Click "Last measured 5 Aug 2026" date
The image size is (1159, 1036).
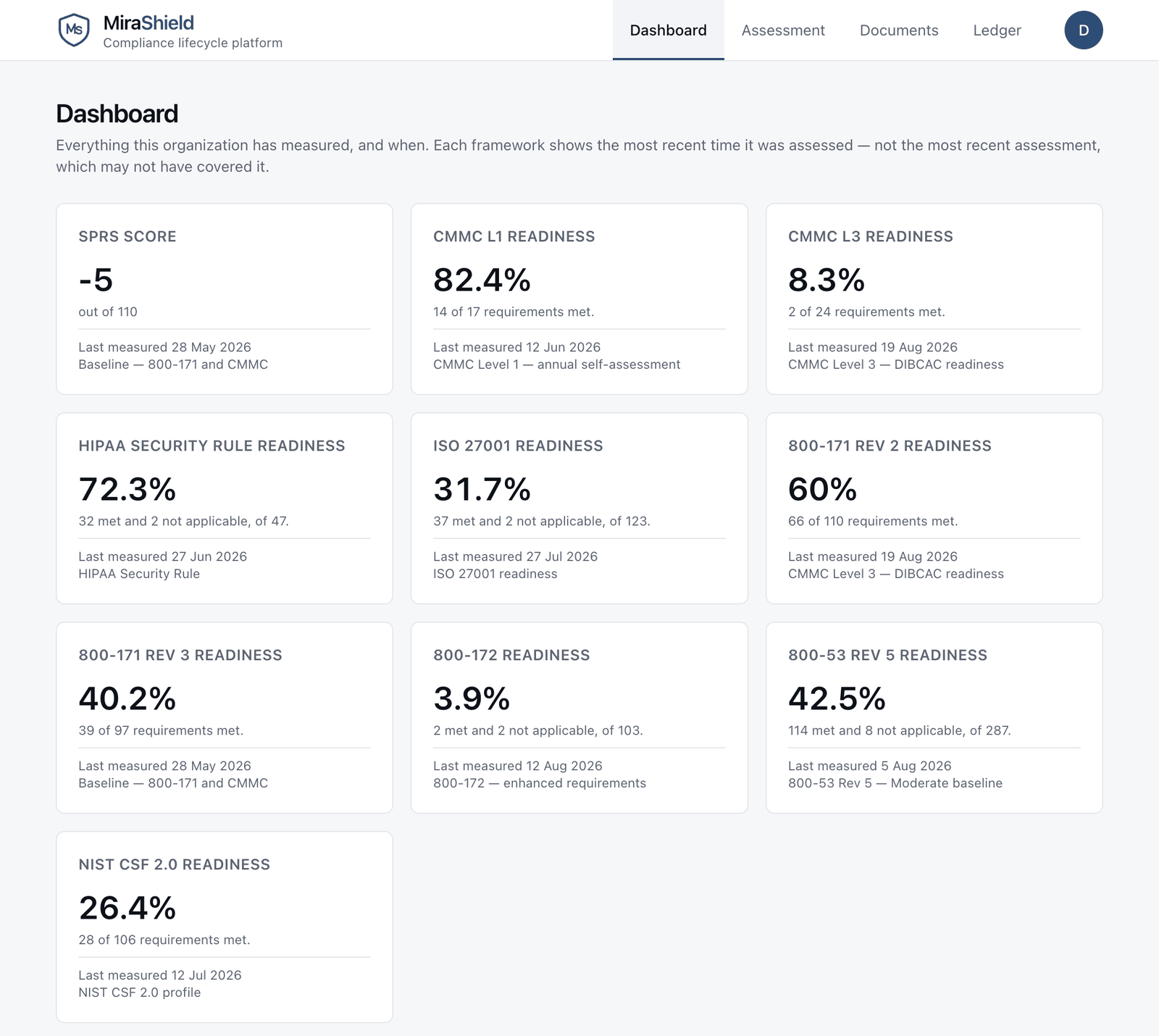pos(870,766)
